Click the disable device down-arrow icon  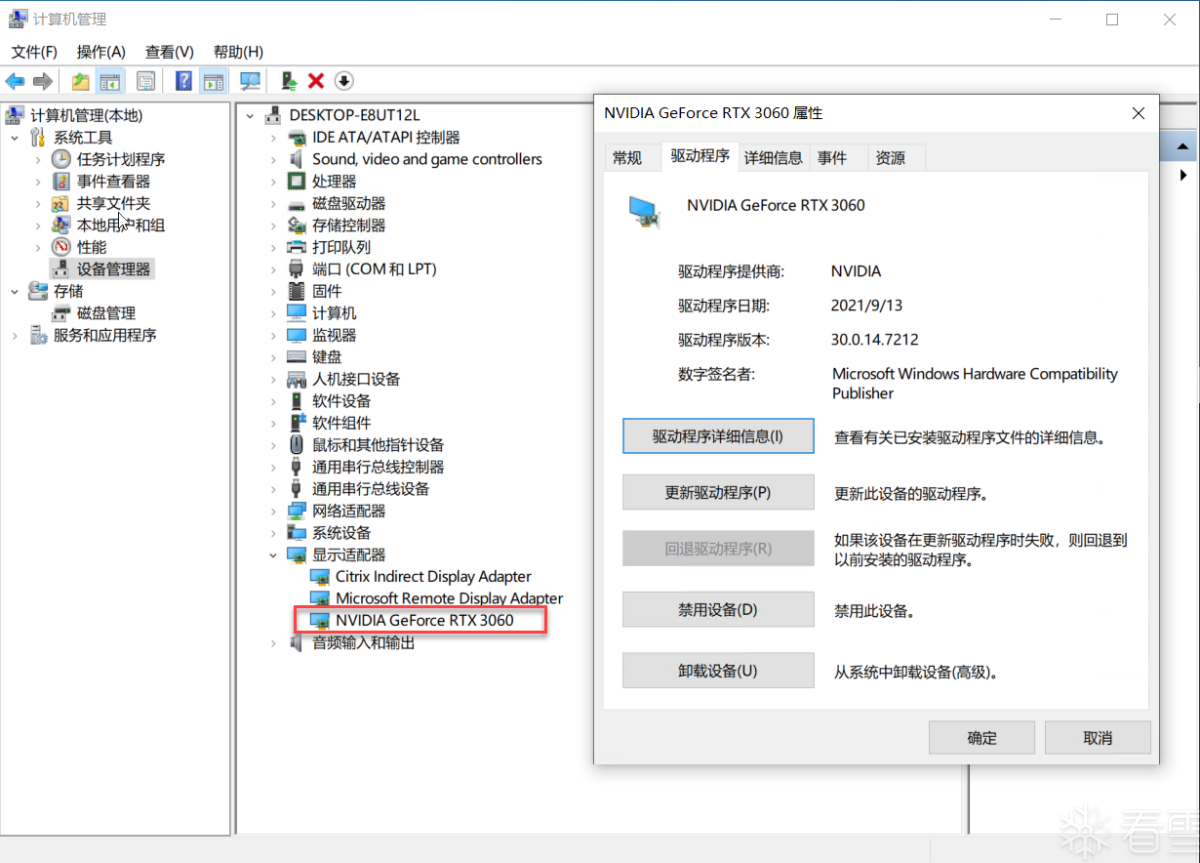point(344,81)
